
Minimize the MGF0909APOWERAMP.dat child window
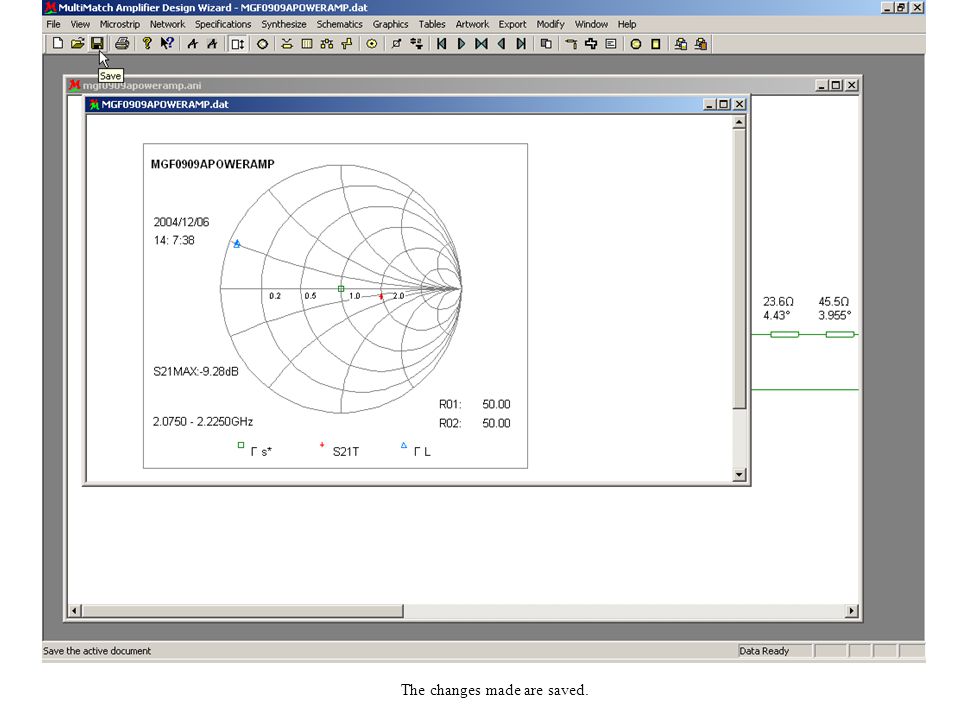[x=710, y=104]
